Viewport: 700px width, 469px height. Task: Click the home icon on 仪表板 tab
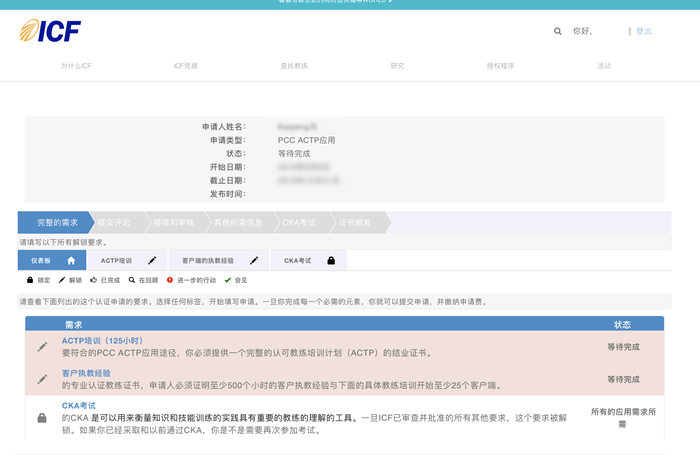pos(71,260)
